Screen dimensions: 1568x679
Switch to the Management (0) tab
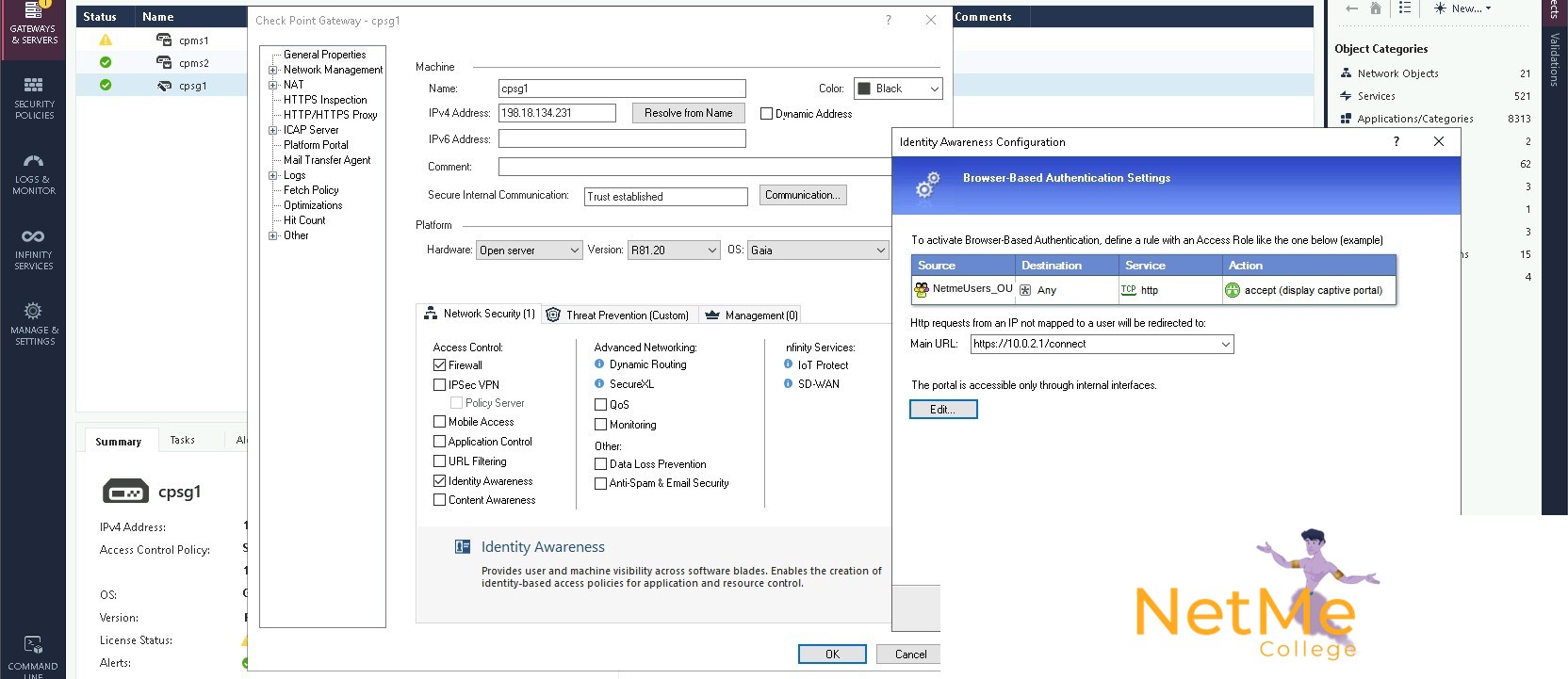(x=751, y=315)
